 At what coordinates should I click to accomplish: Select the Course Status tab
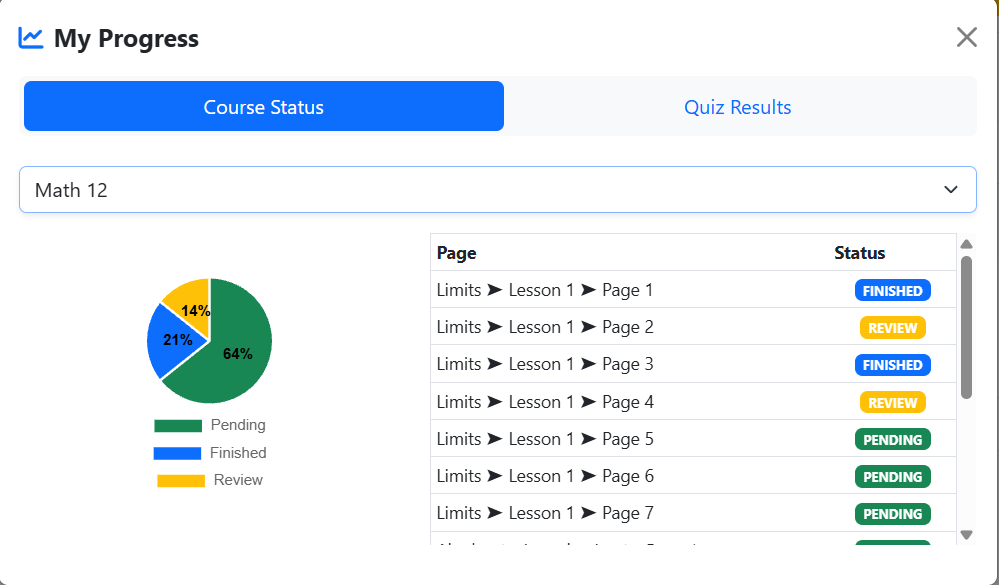coord(263,107)
